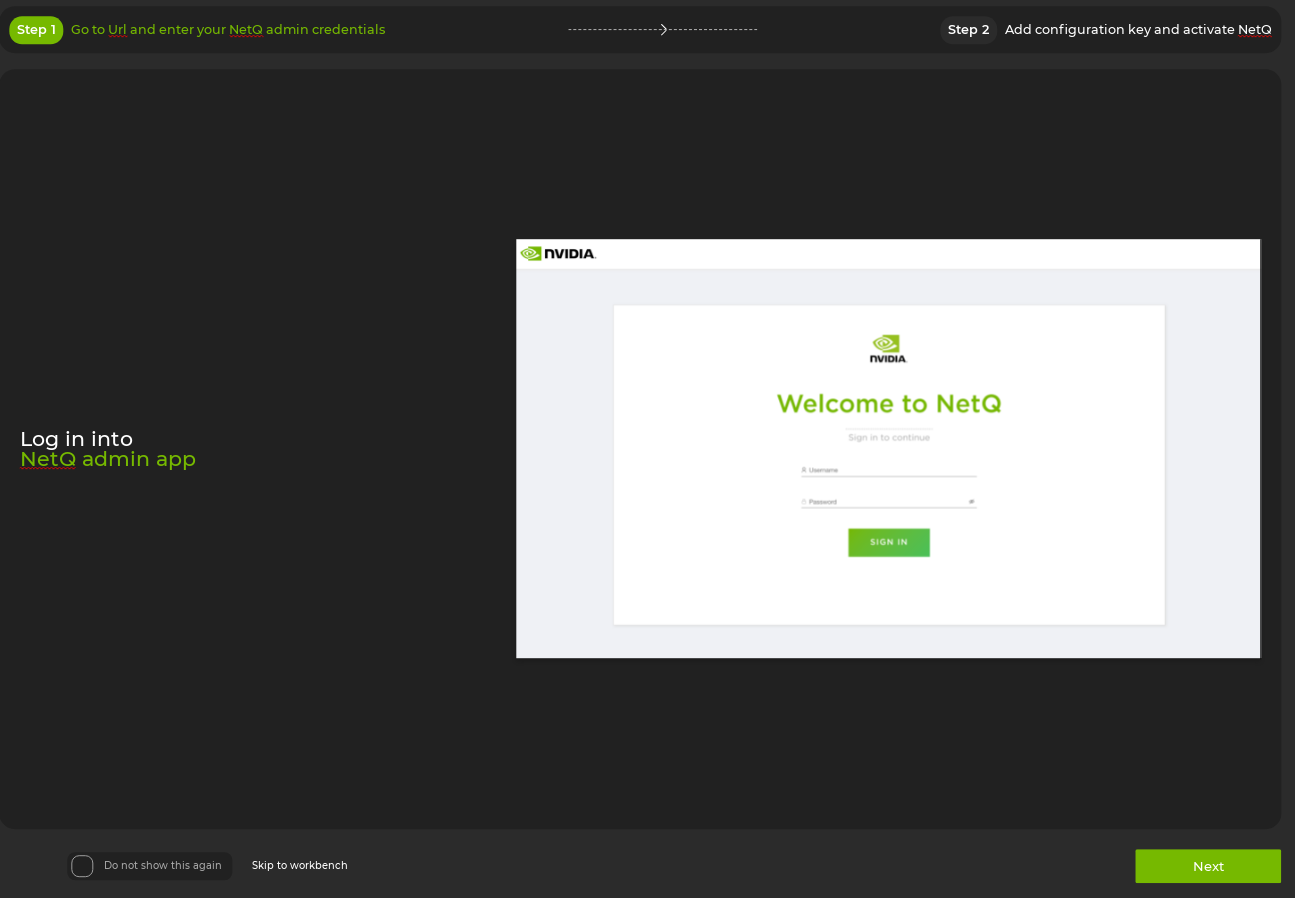
Task: Click Skip to workbench link
Action: pos(300,866)
